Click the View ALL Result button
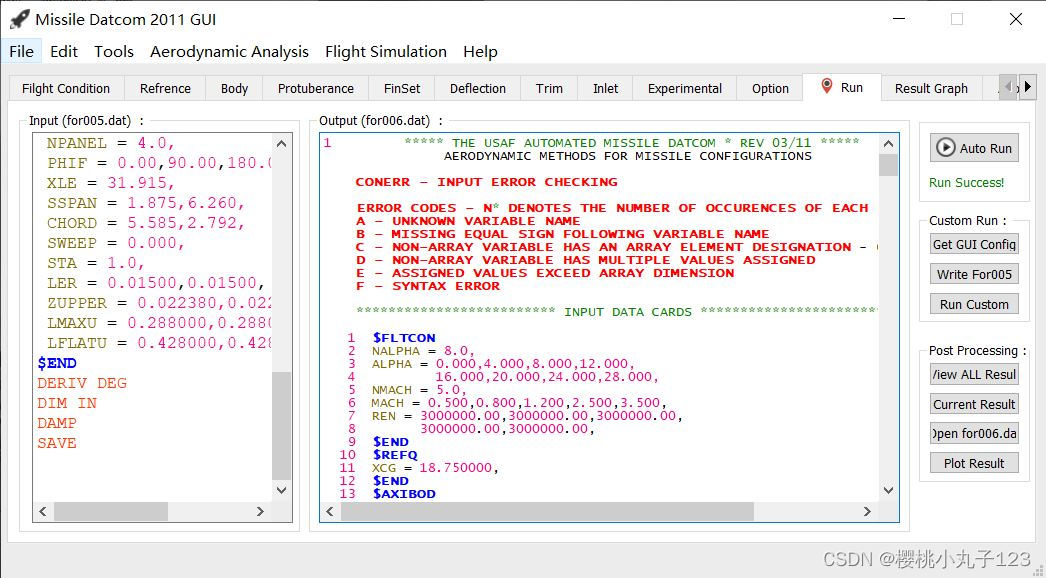The height and width of the screenshot is (578, 1046). [974, 374]
